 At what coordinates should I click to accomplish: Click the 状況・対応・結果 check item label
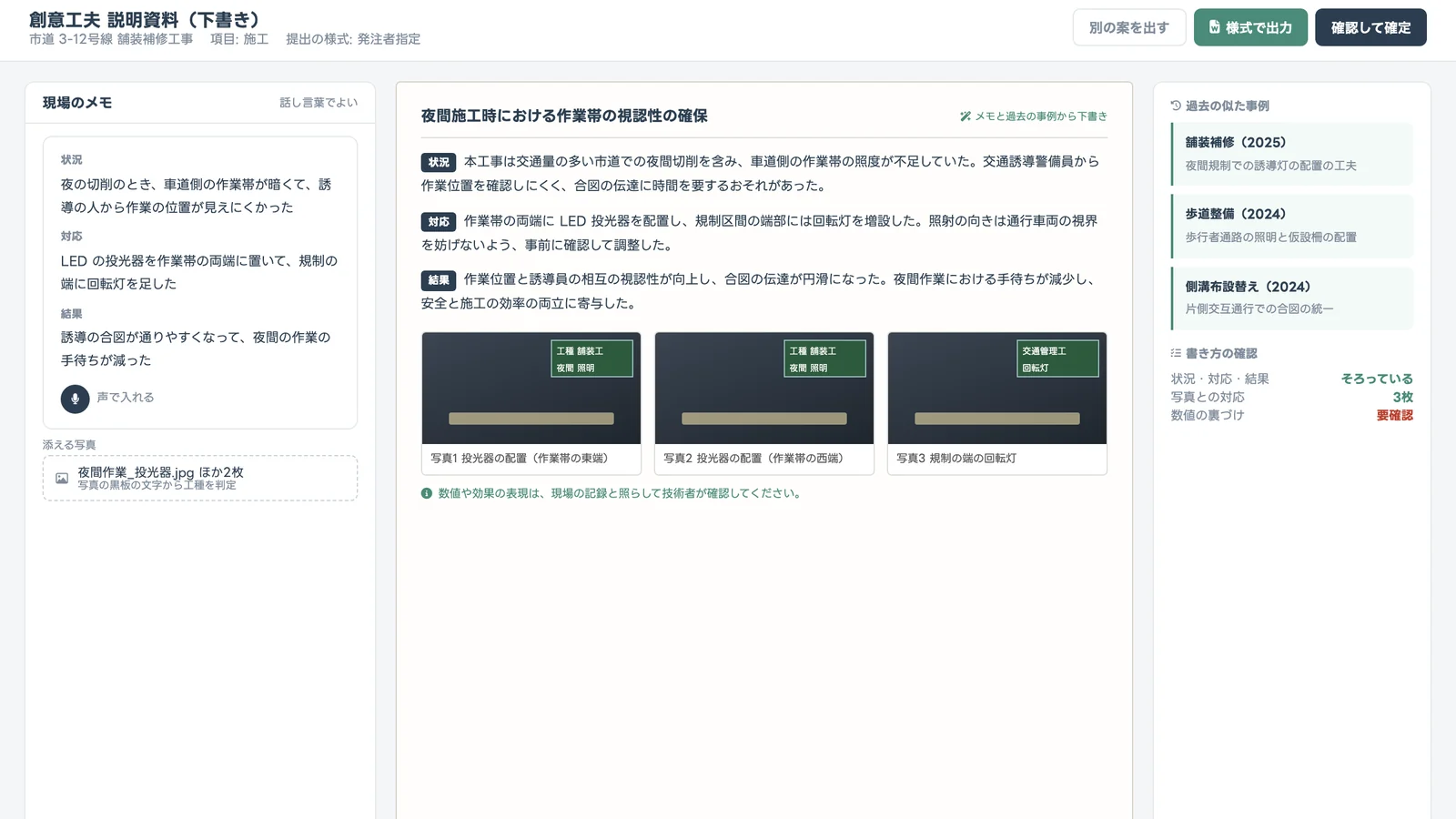point(1220,379)
